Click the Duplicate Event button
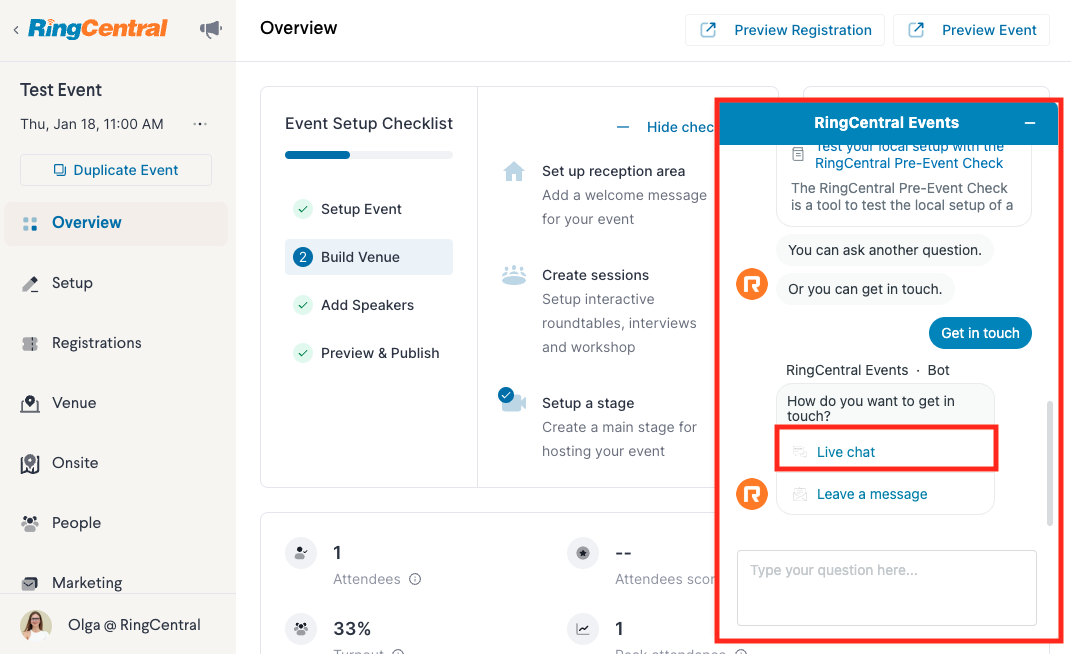Screen dimensions: 1071x654 (x=115, y=170)
